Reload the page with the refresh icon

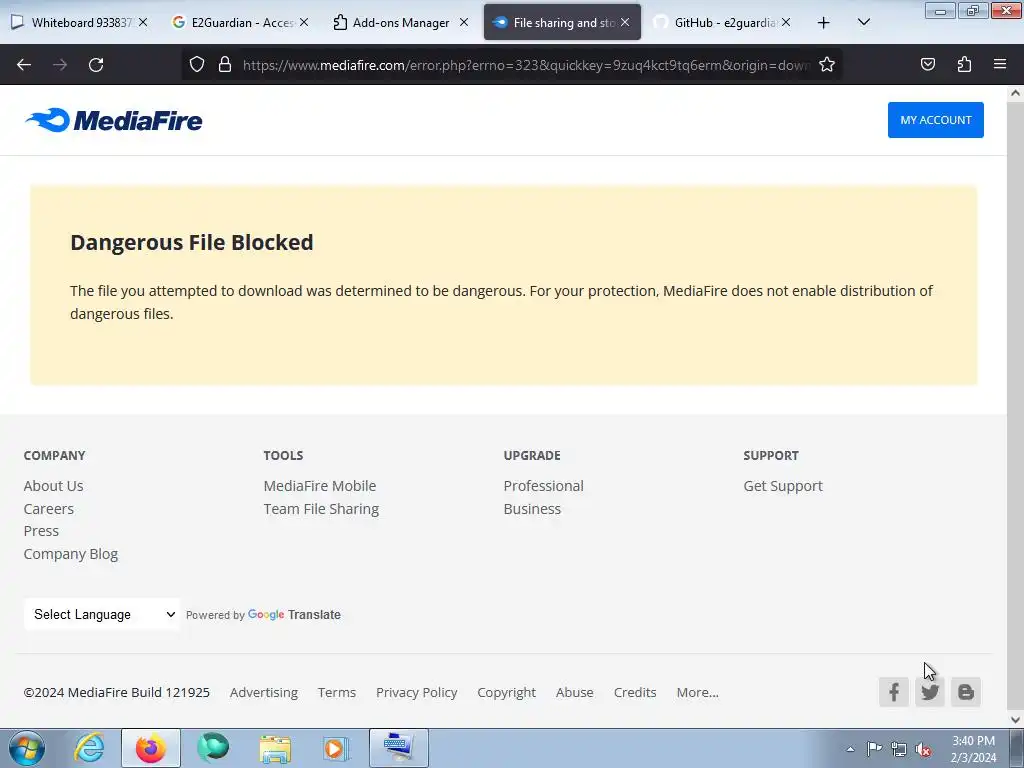point(96,65)
